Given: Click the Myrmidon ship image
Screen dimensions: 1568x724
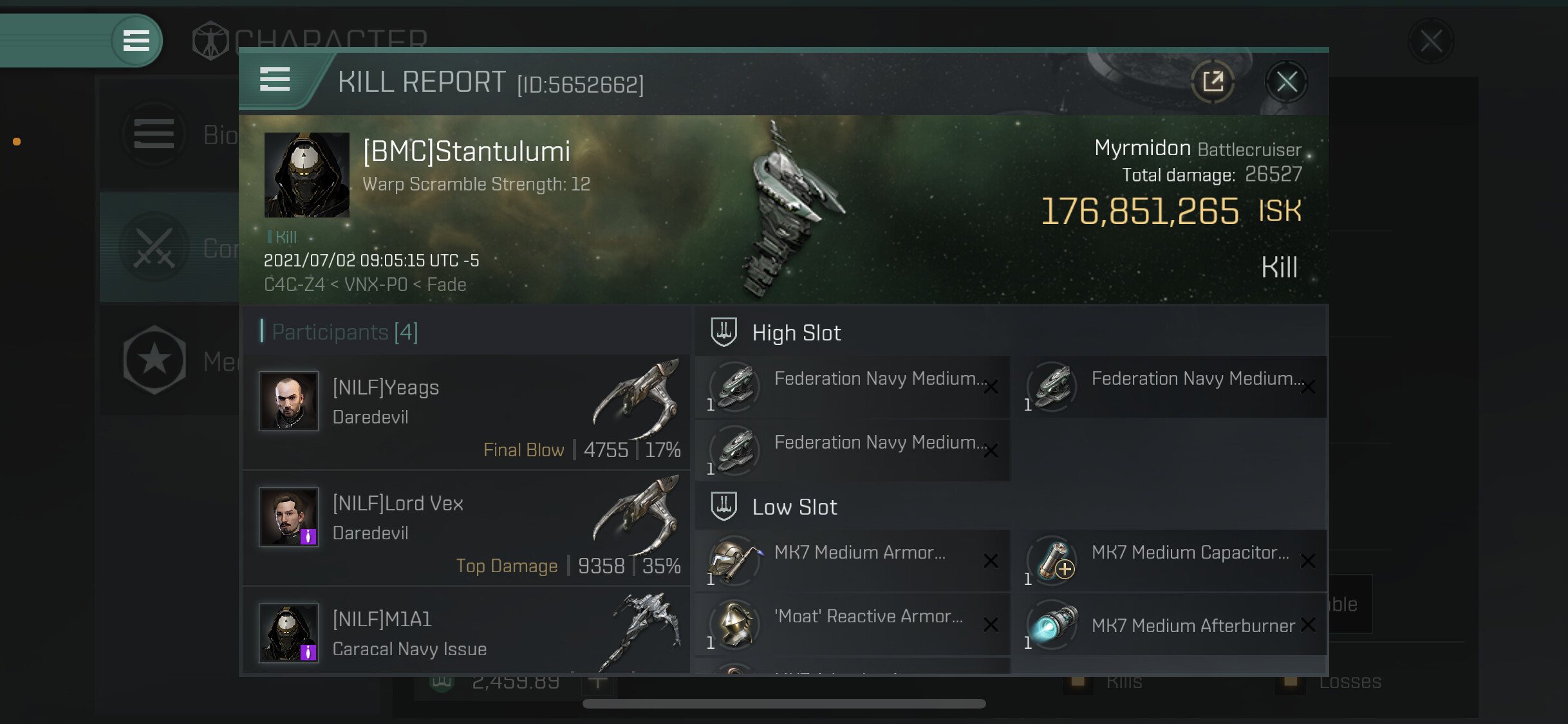Looking at the screenshot, I should [789, 209].
